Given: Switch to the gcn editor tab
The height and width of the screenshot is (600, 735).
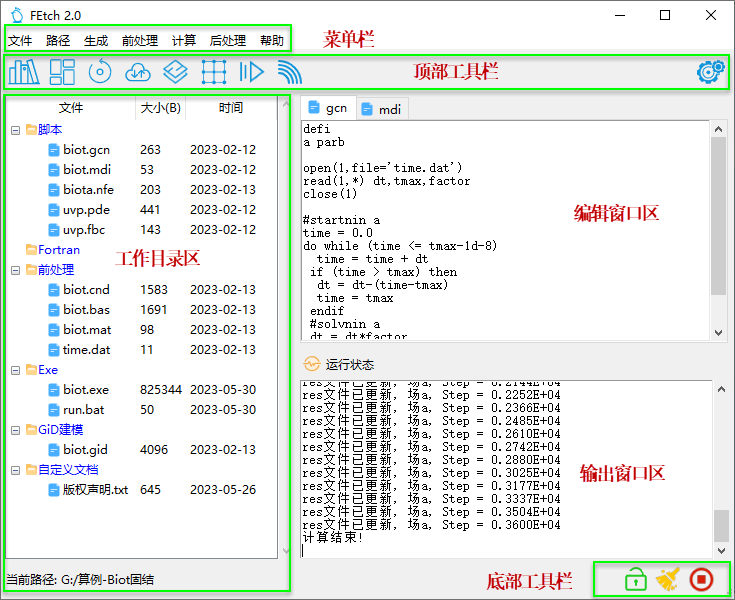Looking at the screenshot, I should pyautogui.click(x=328, y=108).
